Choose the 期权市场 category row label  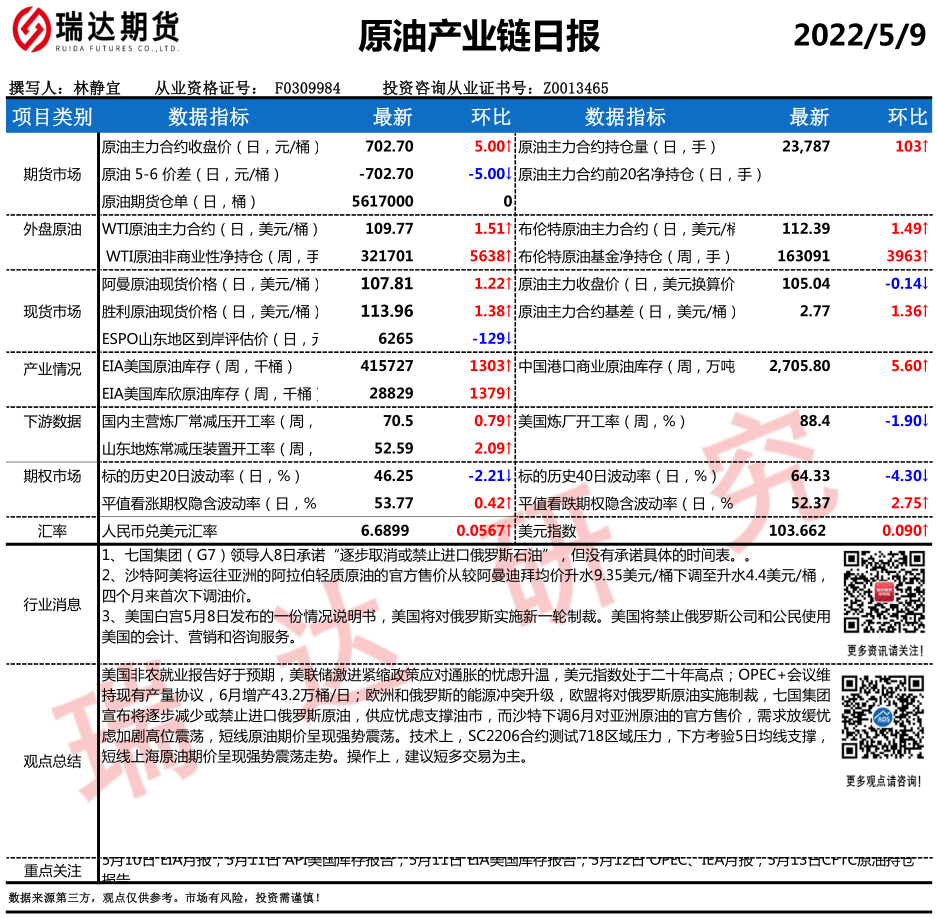pyautogui.click(x=52, y=476)
